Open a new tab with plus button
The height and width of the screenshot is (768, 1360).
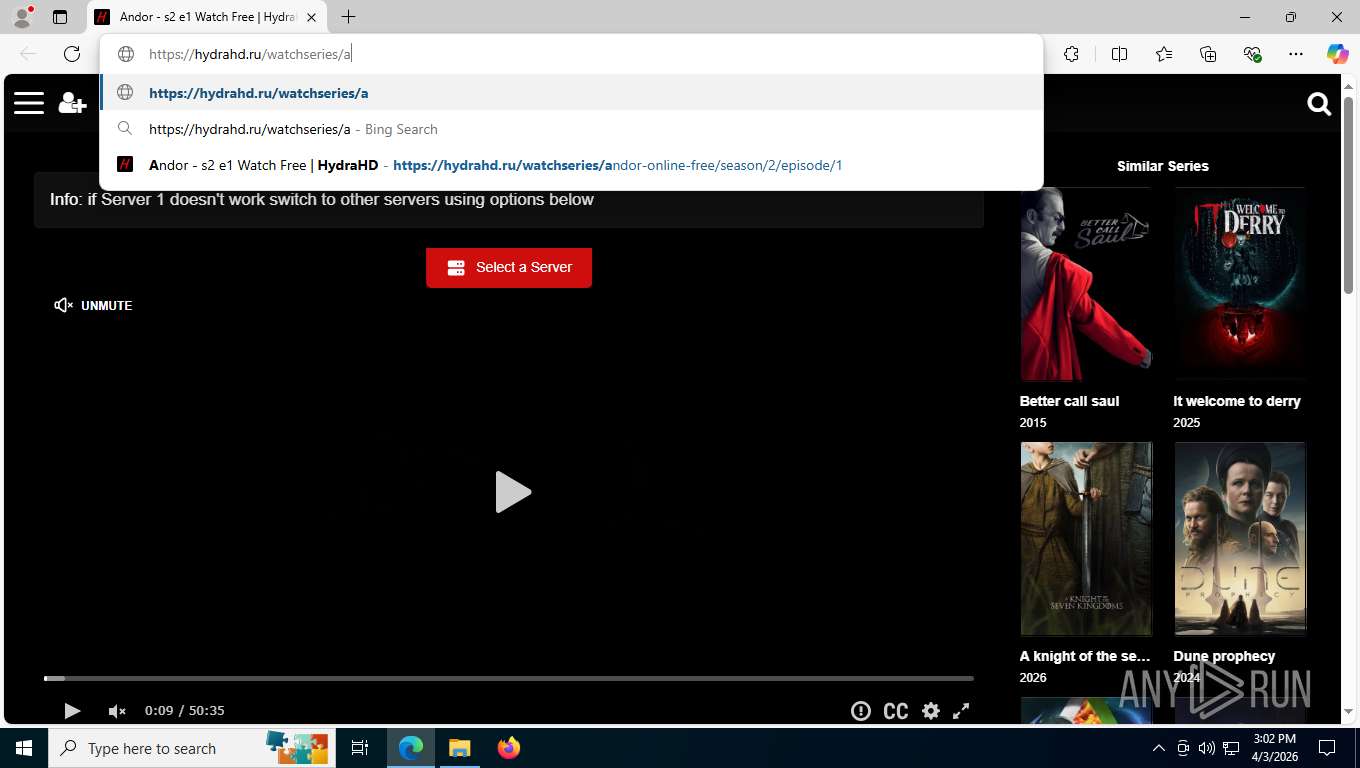click(x=348, y=17)
